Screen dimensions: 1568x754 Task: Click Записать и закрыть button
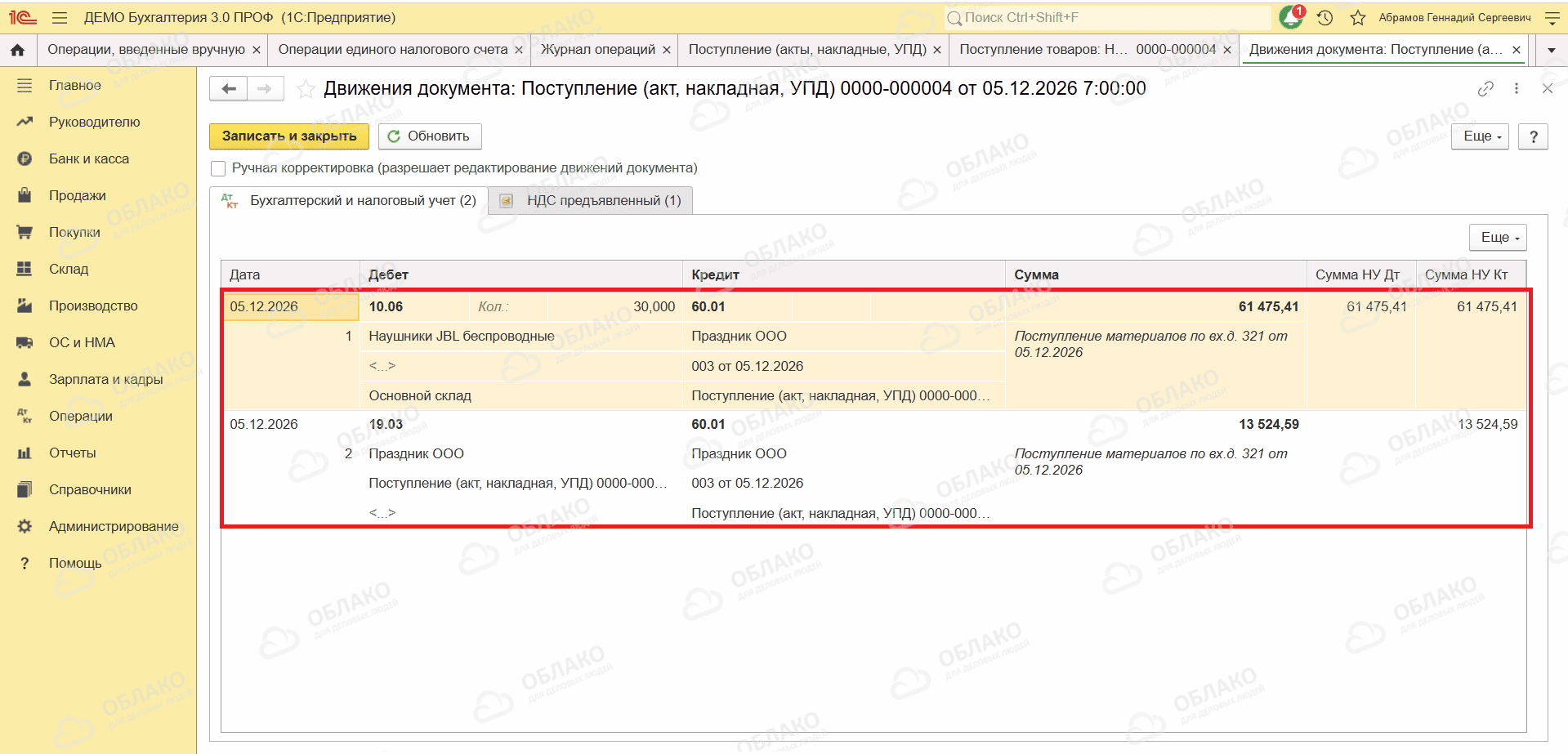click(289, 136)
